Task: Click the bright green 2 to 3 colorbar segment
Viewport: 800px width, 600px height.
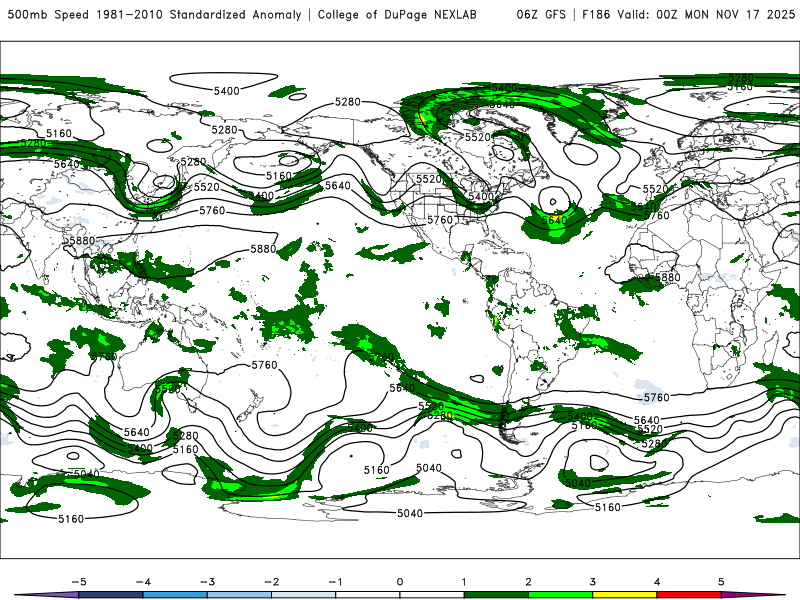Action: 560,595
